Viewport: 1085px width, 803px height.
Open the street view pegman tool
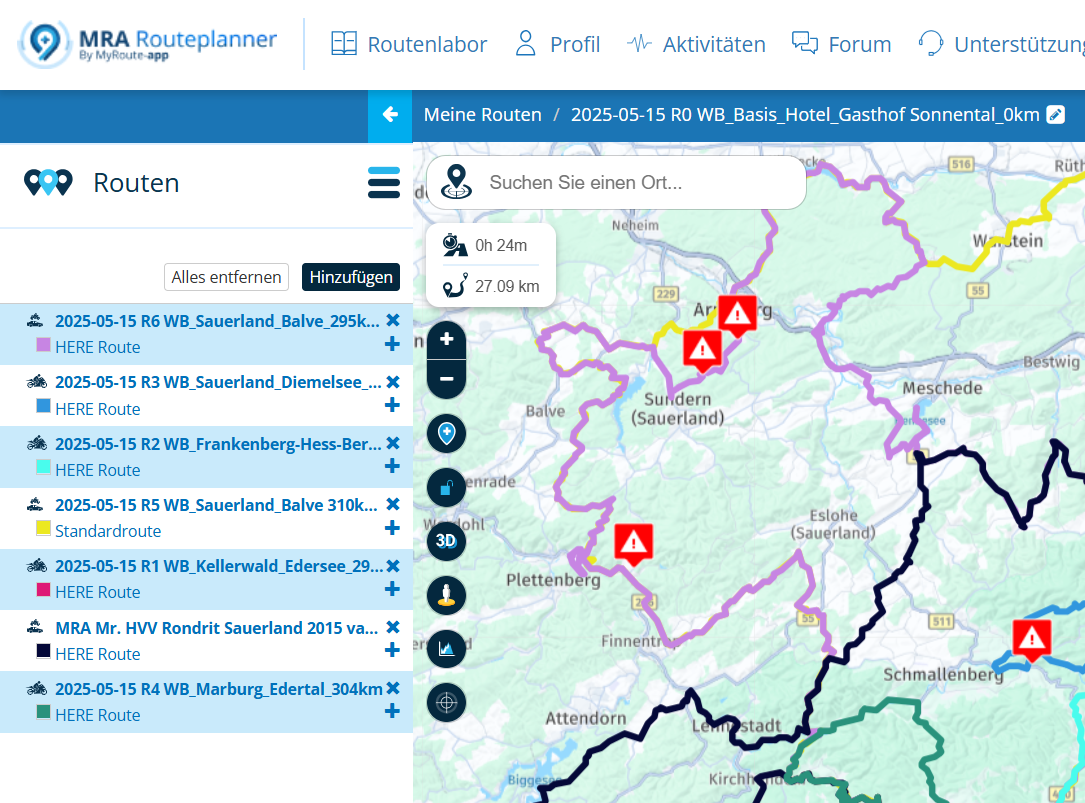click(x=446, y=595)
